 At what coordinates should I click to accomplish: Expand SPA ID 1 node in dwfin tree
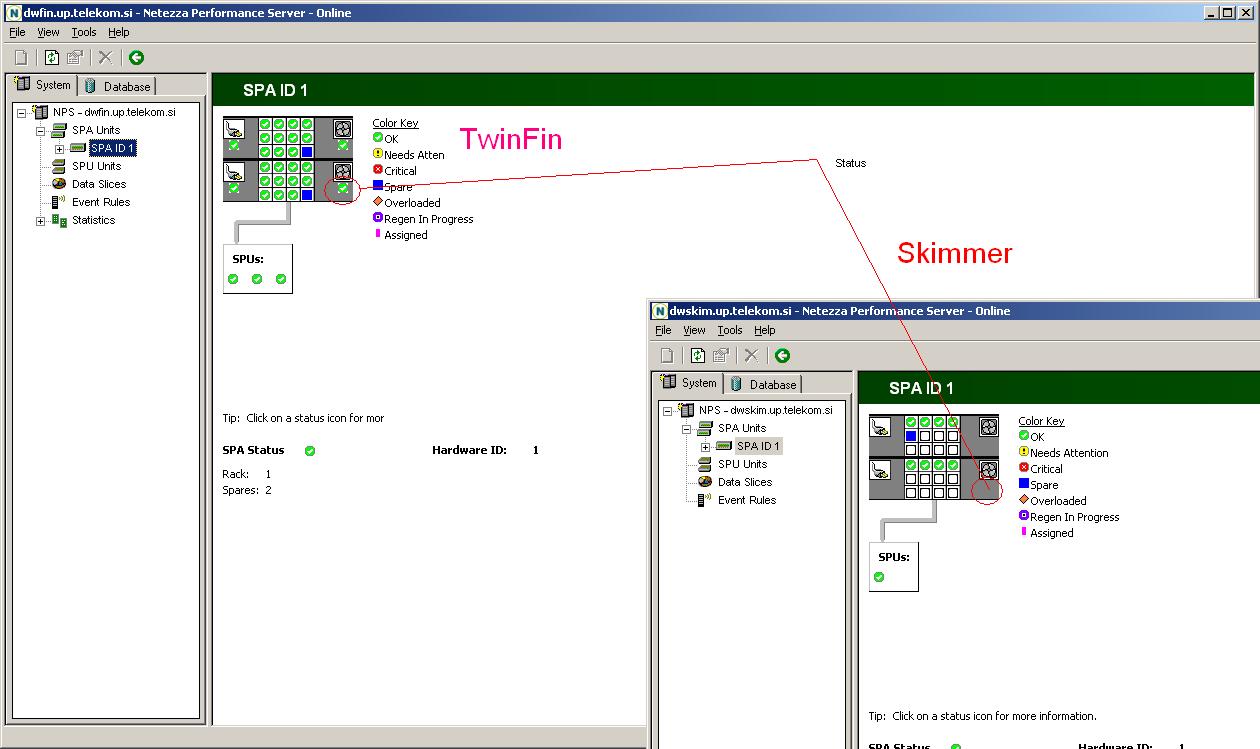pyautogui.click(x=59, y=149)
